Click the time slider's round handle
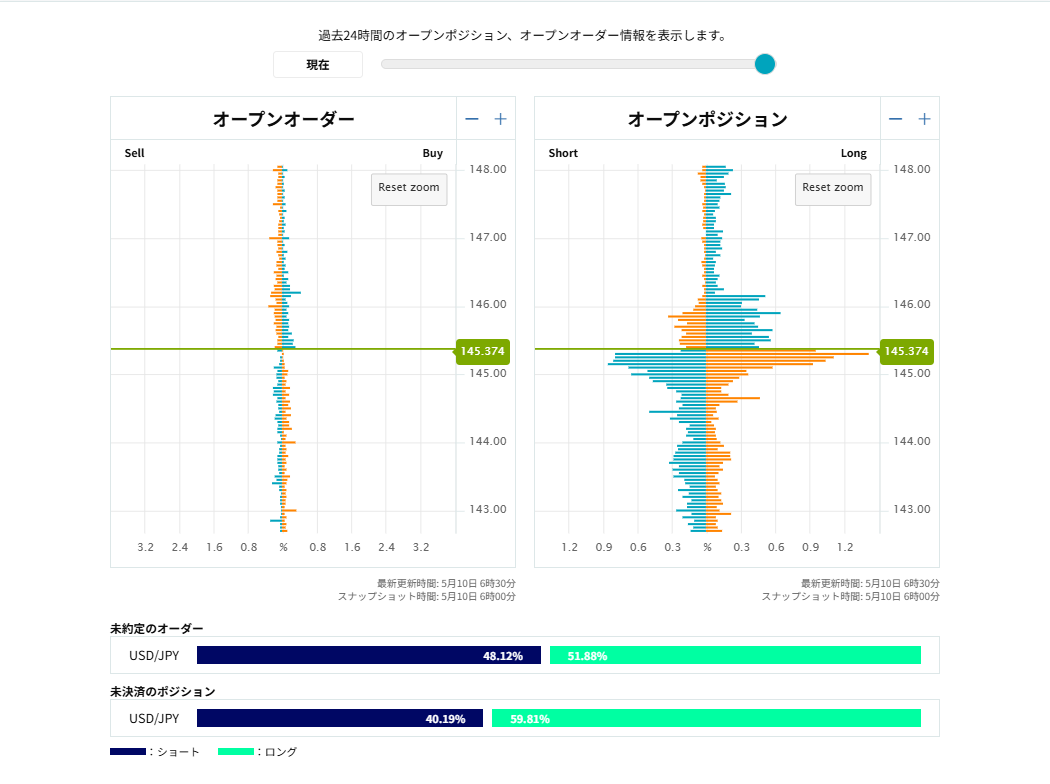The image size is (1050, 784). tap(765, 64)
